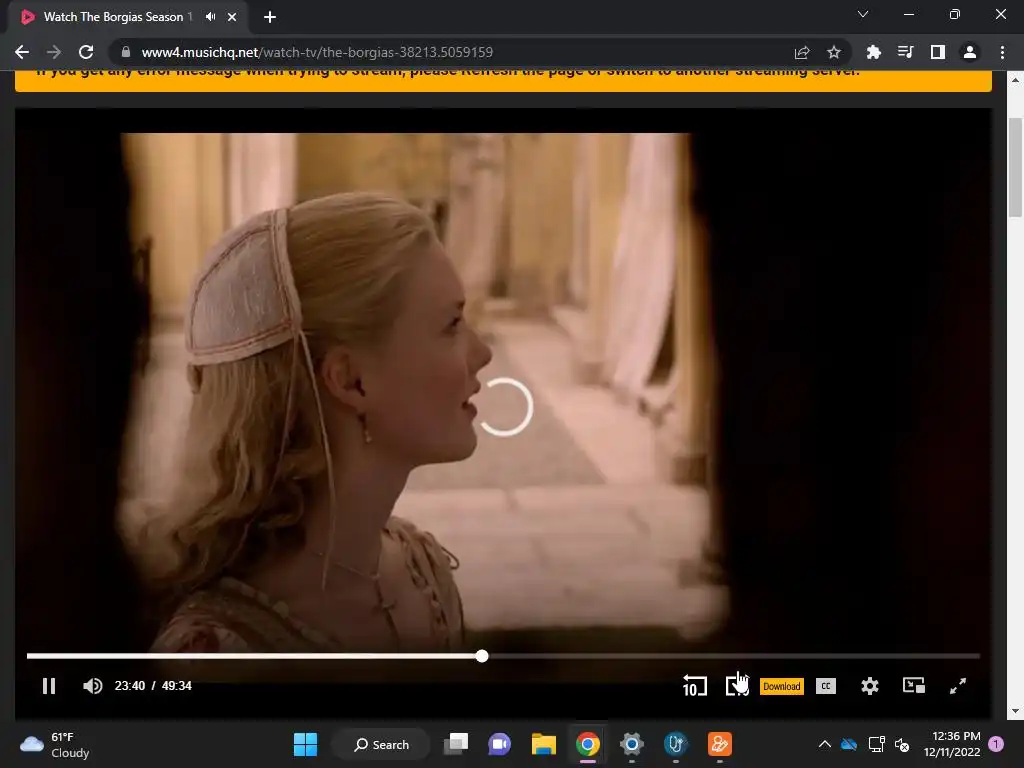Open File Explorer from taskbar
1024x768 pixels.
[x=543, y=744]
